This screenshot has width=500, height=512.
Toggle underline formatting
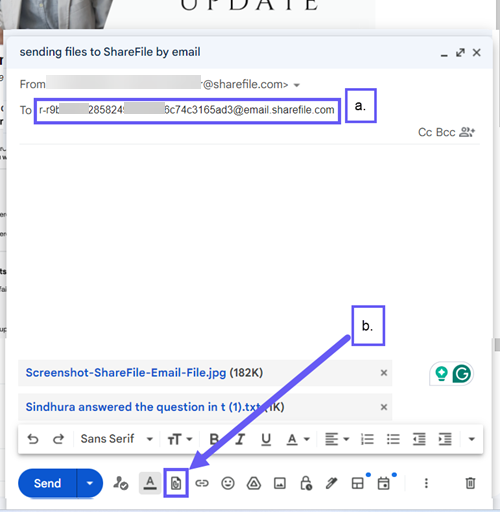coord(266,439)
